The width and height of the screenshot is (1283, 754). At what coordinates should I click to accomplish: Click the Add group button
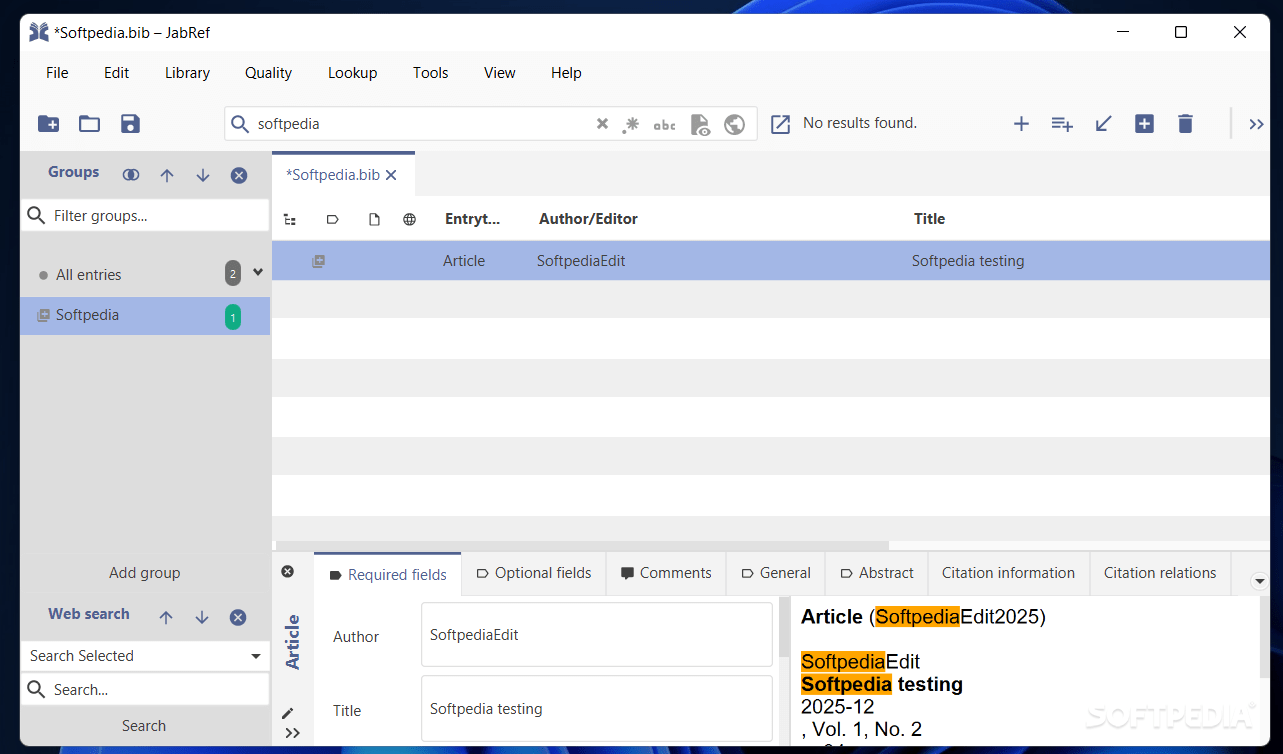145,574
